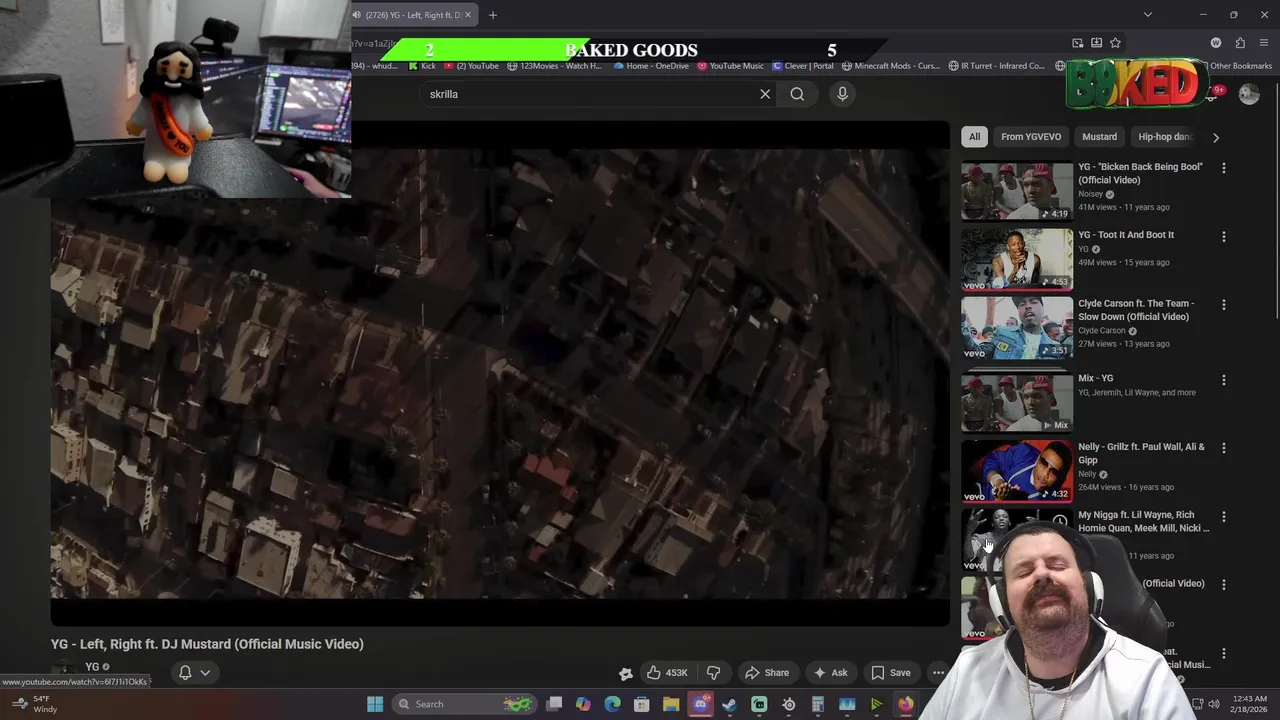Like the video with 453K likes
This screenshot has height=720, width=1280.
pos(667,673)
